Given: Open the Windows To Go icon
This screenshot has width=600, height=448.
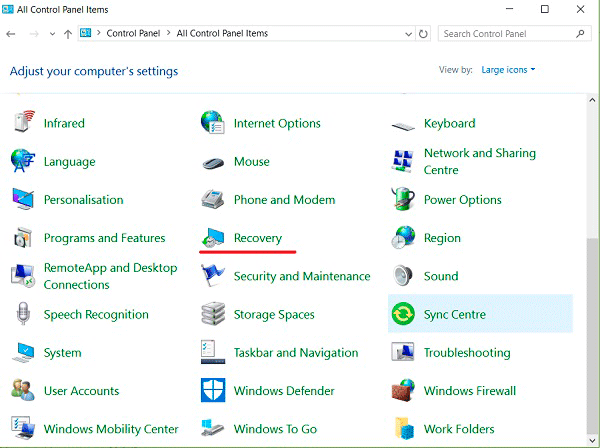Looking at the screenshot, I should (x=213, y=428).
